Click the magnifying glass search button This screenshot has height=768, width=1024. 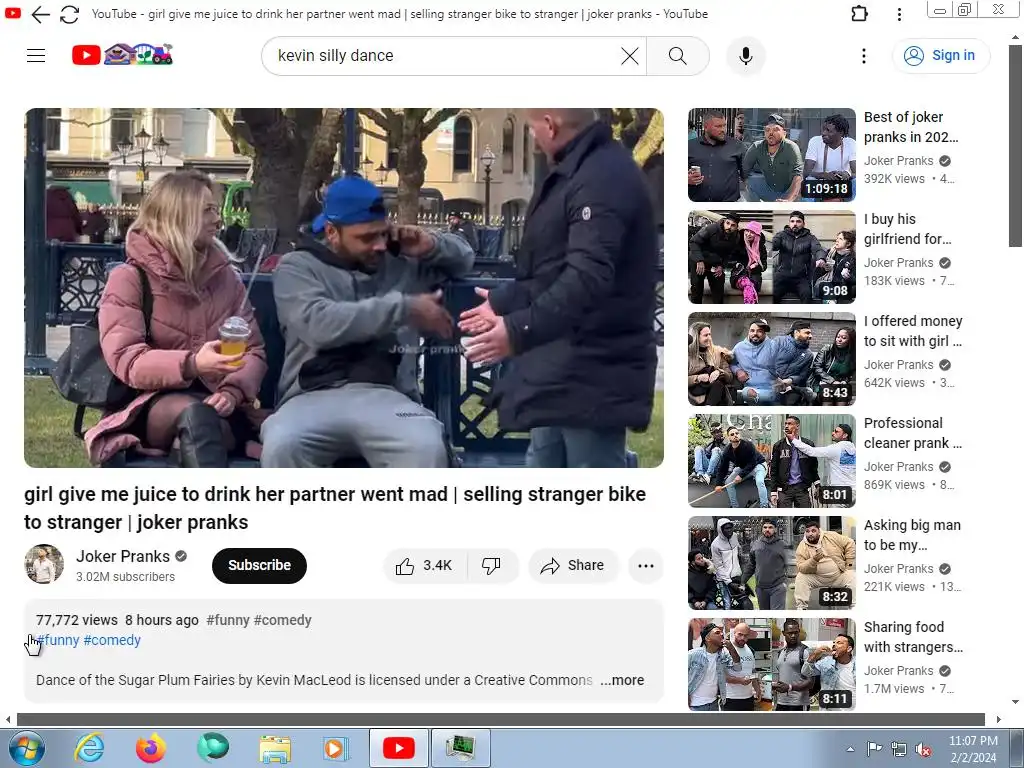tap(677, 56)
